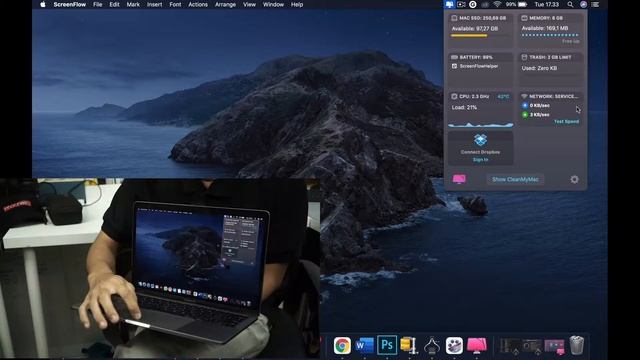Open the CleanMyMac menu bar icon
The width and height of the screenshot is (640, 360).
coord(449,4)
